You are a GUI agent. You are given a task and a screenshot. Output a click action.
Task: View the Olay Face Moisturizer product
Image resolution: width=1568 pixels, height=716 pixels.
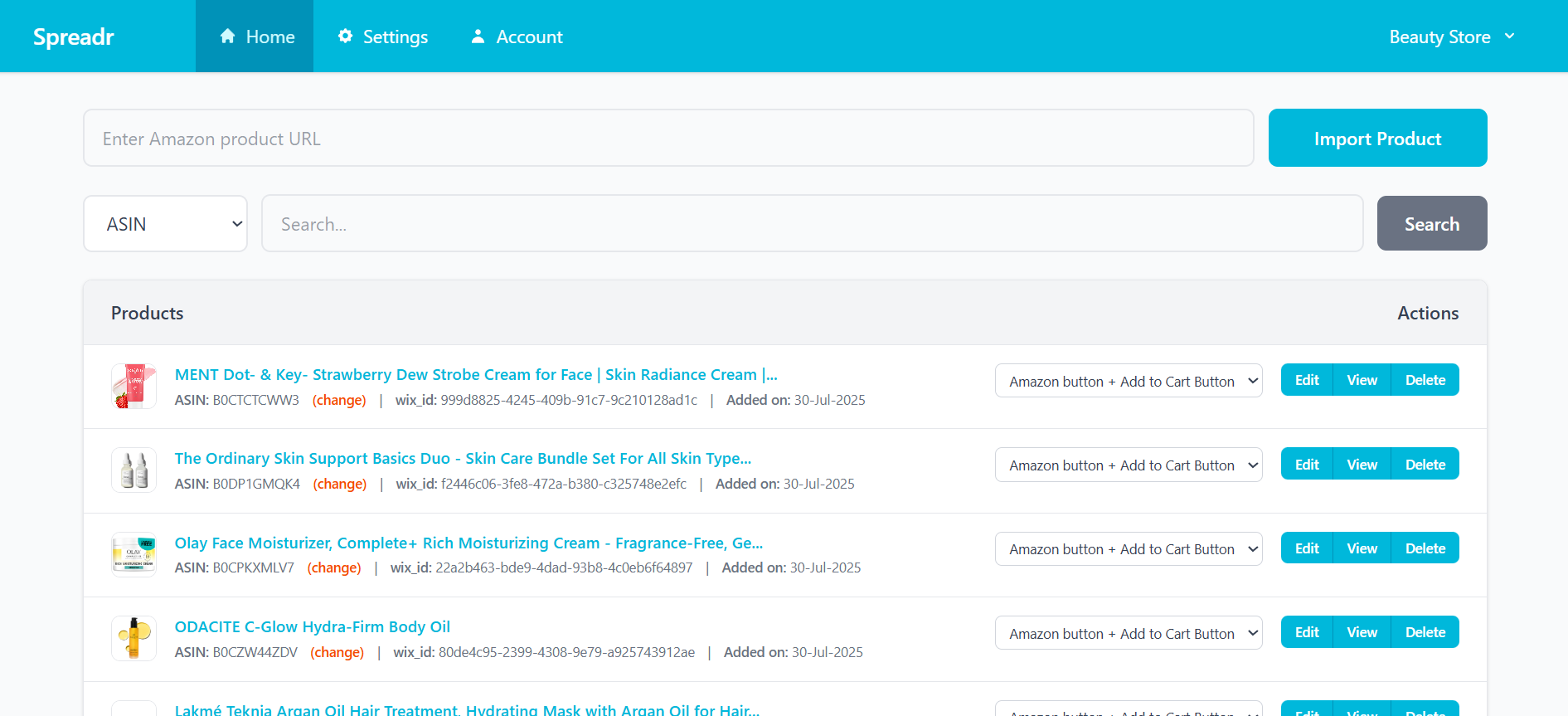(x=1362, y=548)
